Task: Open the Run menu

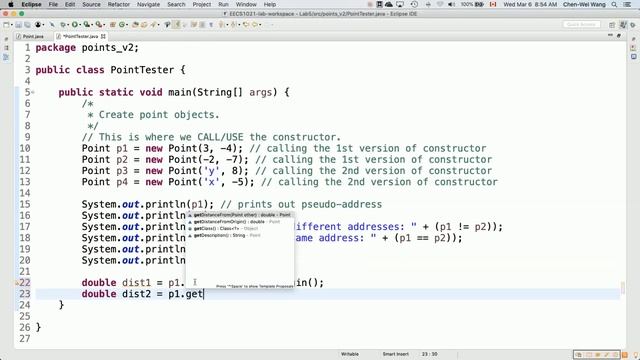Action: (223, 4)
